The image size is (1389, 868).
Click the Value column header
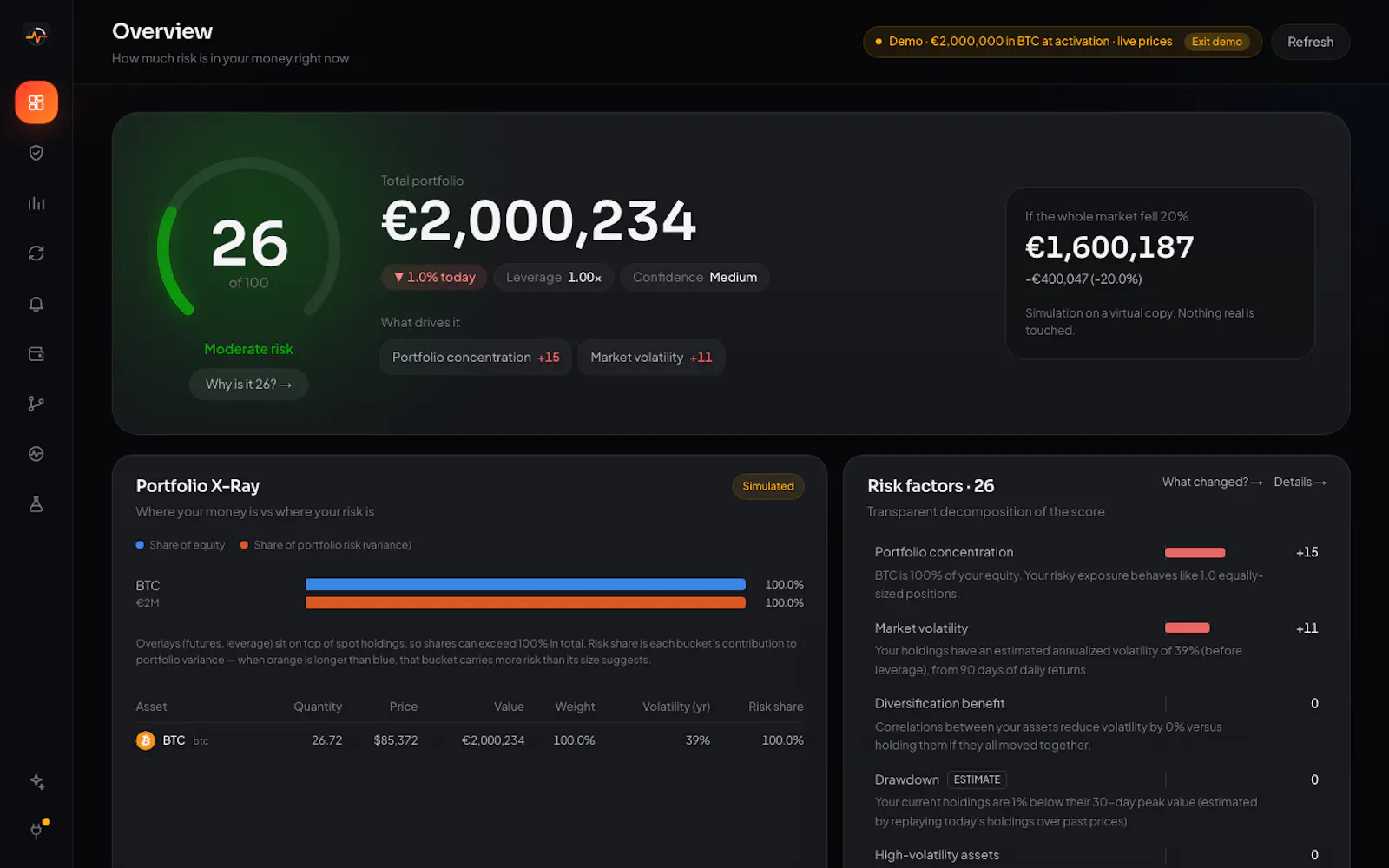[x=509, y=707]
